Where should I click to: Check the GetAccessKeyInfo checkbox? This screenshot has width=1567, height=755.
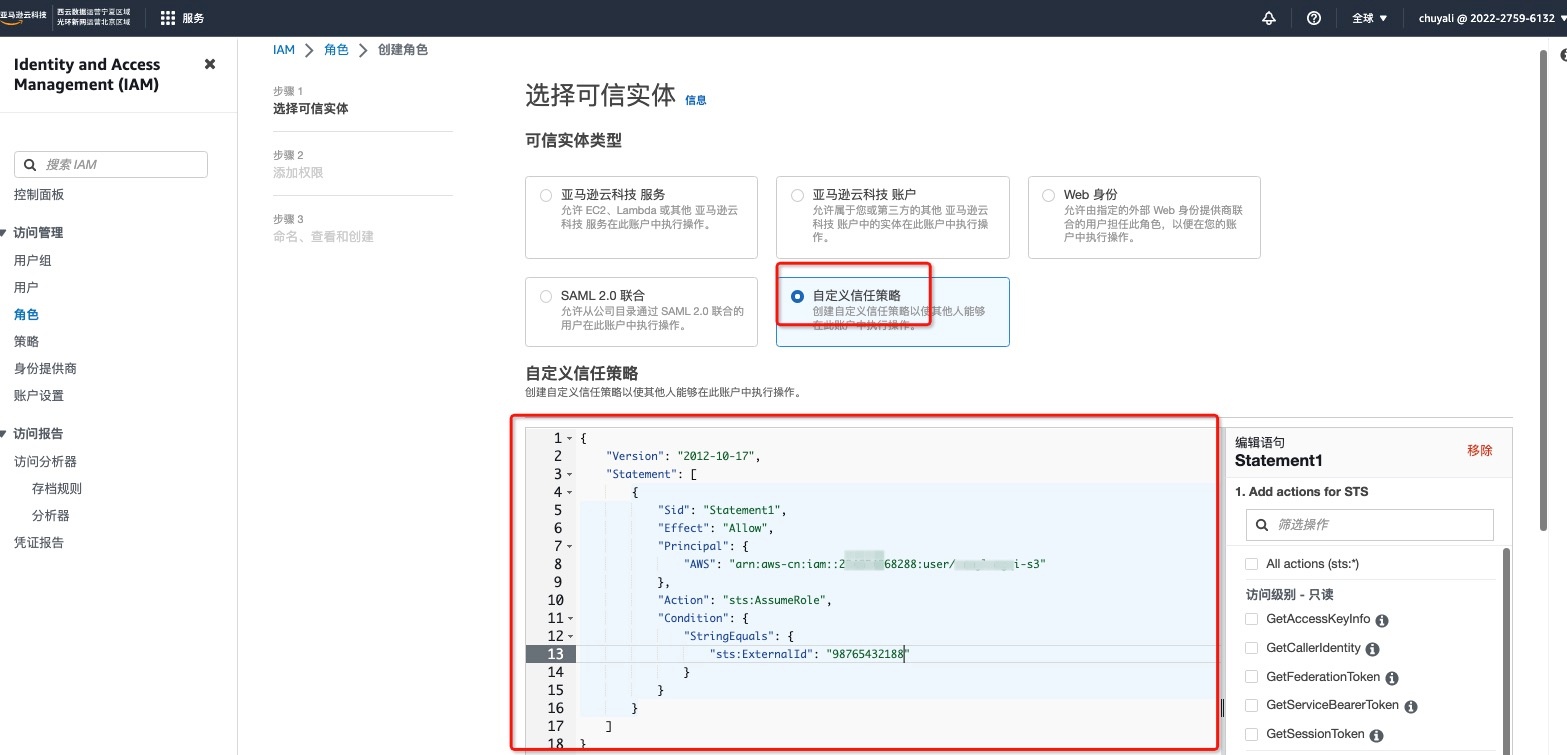click(1251, 620)
